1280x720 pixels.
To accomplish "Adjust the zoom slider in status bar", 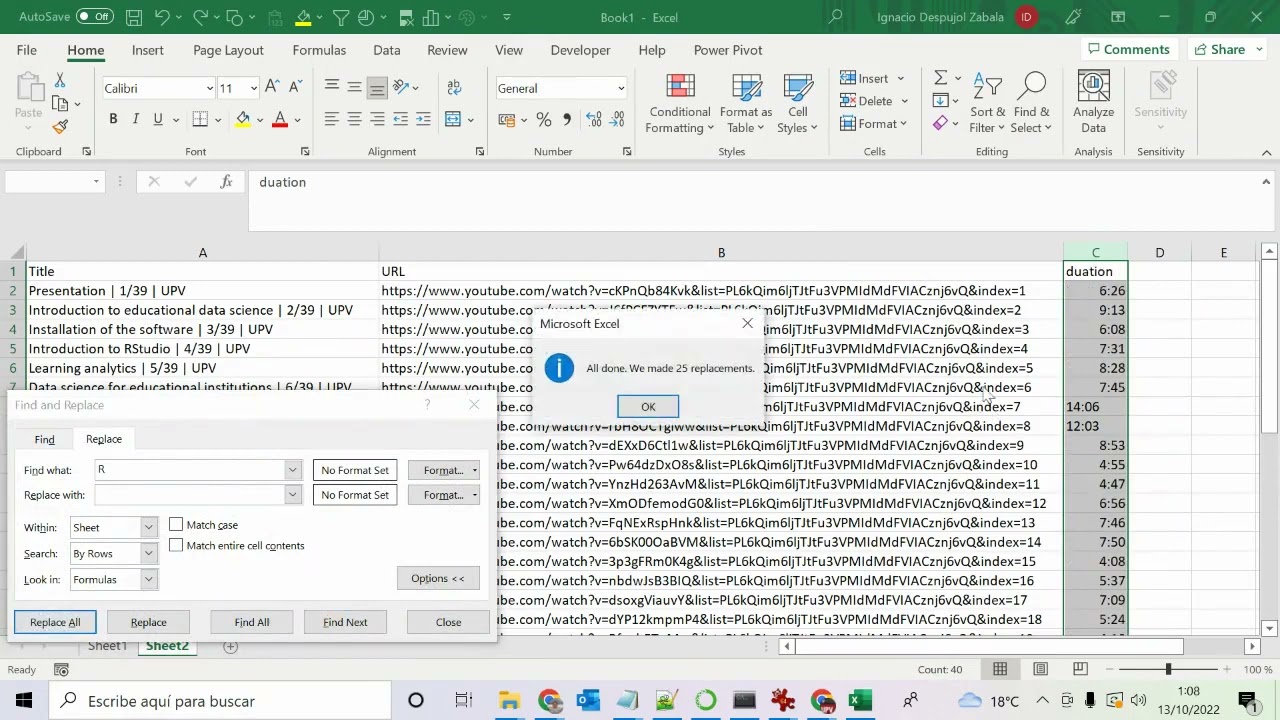I will pos(1167,669).
